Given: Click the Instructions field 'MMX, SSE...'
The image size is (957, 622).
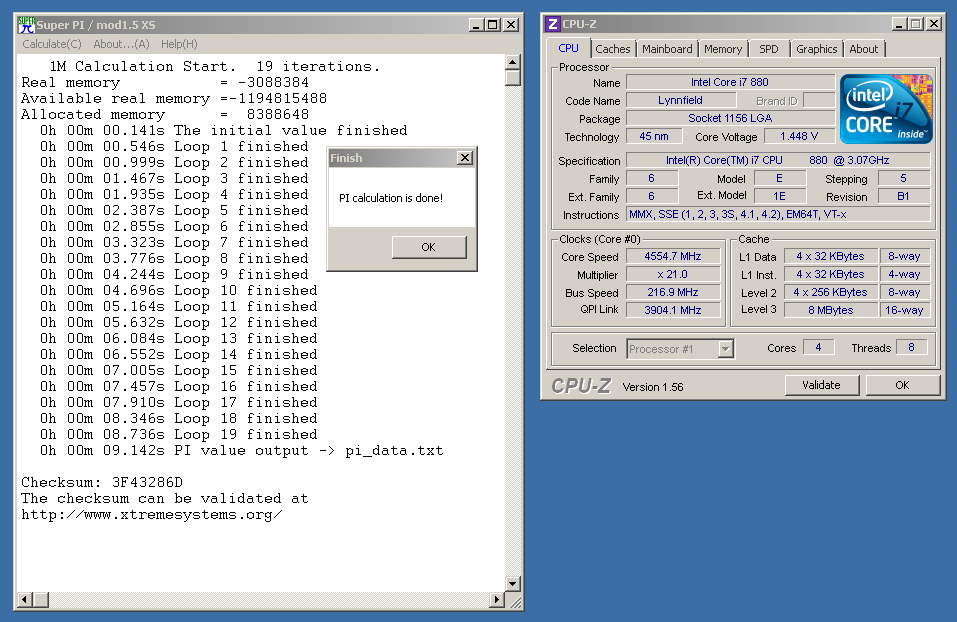Looking at the screenshot, I should pos(778,214).
